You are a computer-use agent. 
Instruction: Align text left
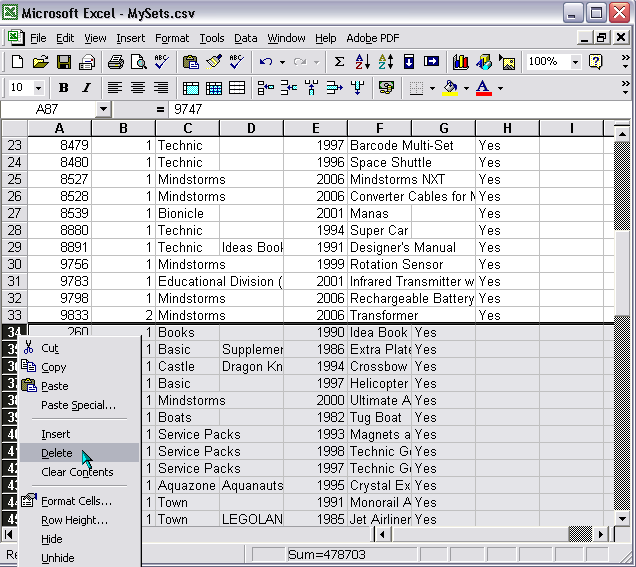(115, 88)
